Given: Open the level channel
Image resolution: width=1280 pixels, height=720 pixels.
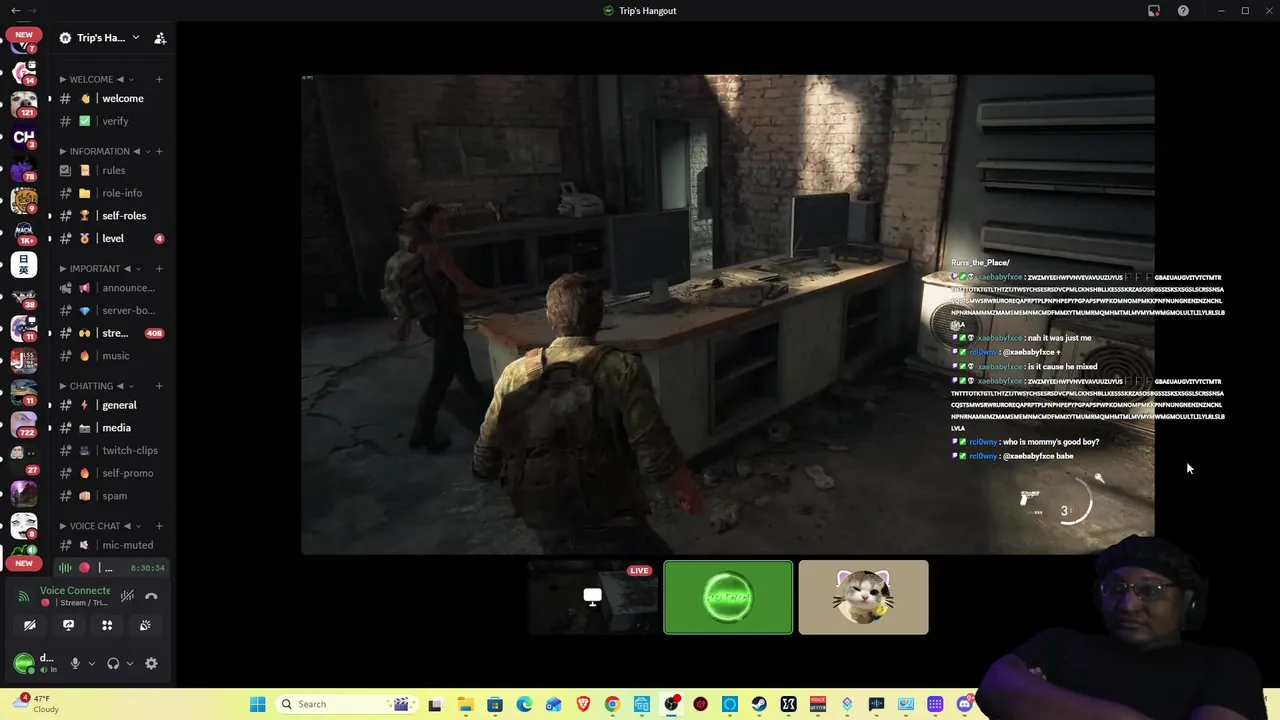Looking at the screenshot, I should click(112, 238).
